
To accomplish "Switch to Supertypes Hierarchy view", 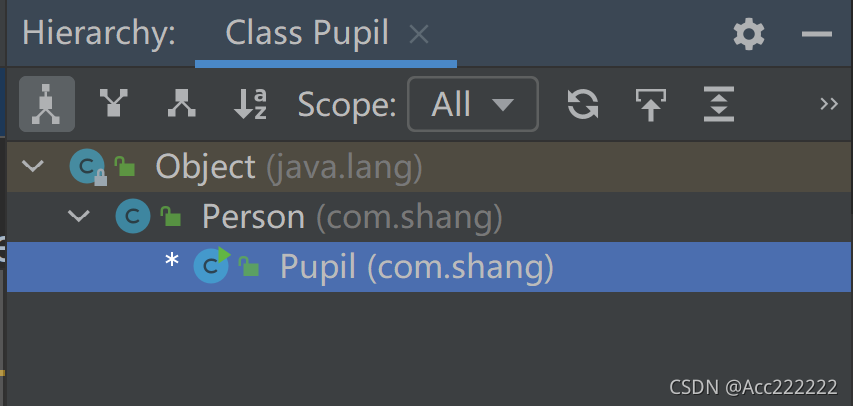I will [114, 103].
